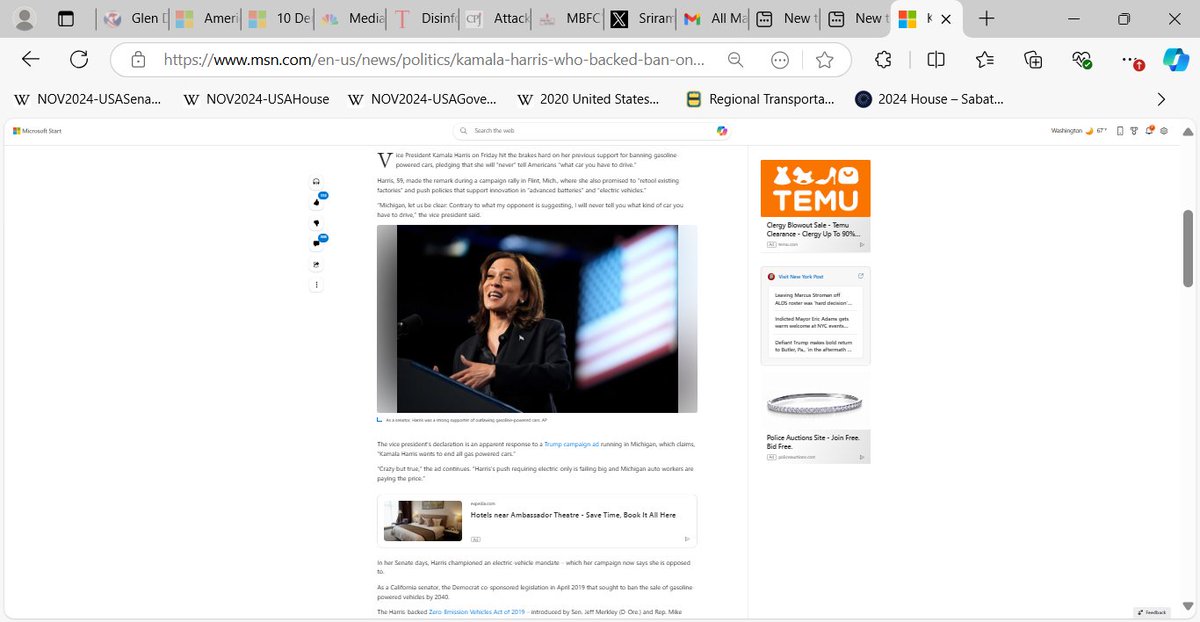
Task: Open Hotels near Ambassador Theatre ad
Action: pos(537,520)
